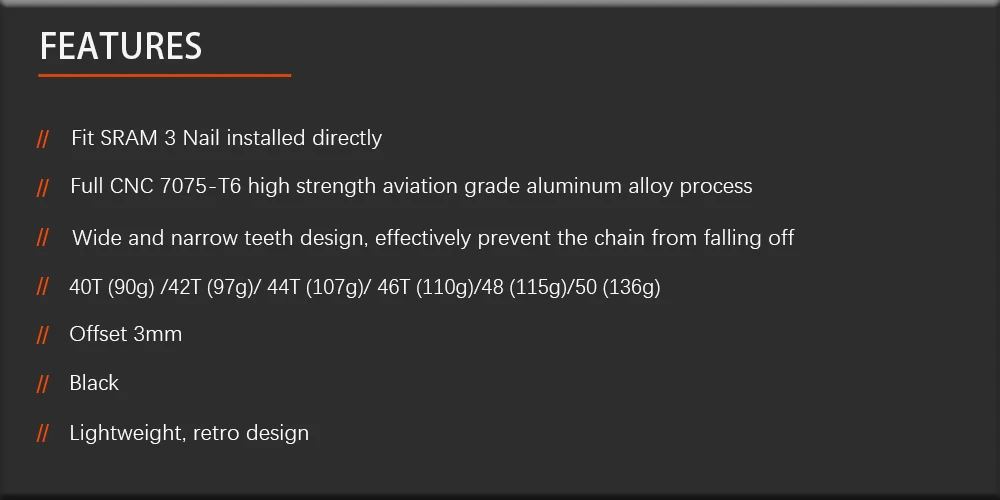Click the 'Lightweight, retro design' text
Image resolution: width=1000 pixels, height=500 pixels.
(189, 433)
